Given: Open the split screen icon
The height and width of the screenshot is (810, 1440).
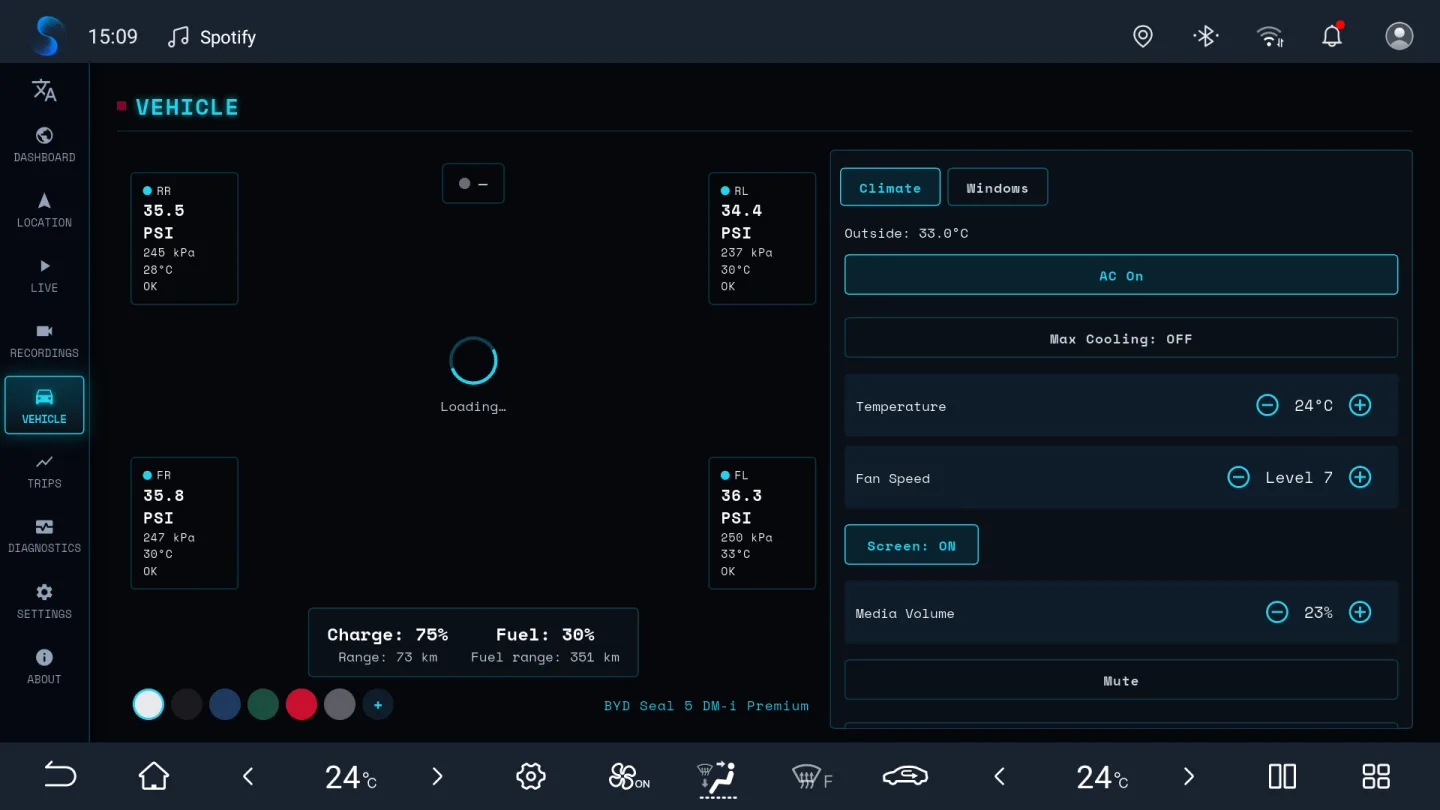Looking at the screenshot, I should pos(1282,776).
